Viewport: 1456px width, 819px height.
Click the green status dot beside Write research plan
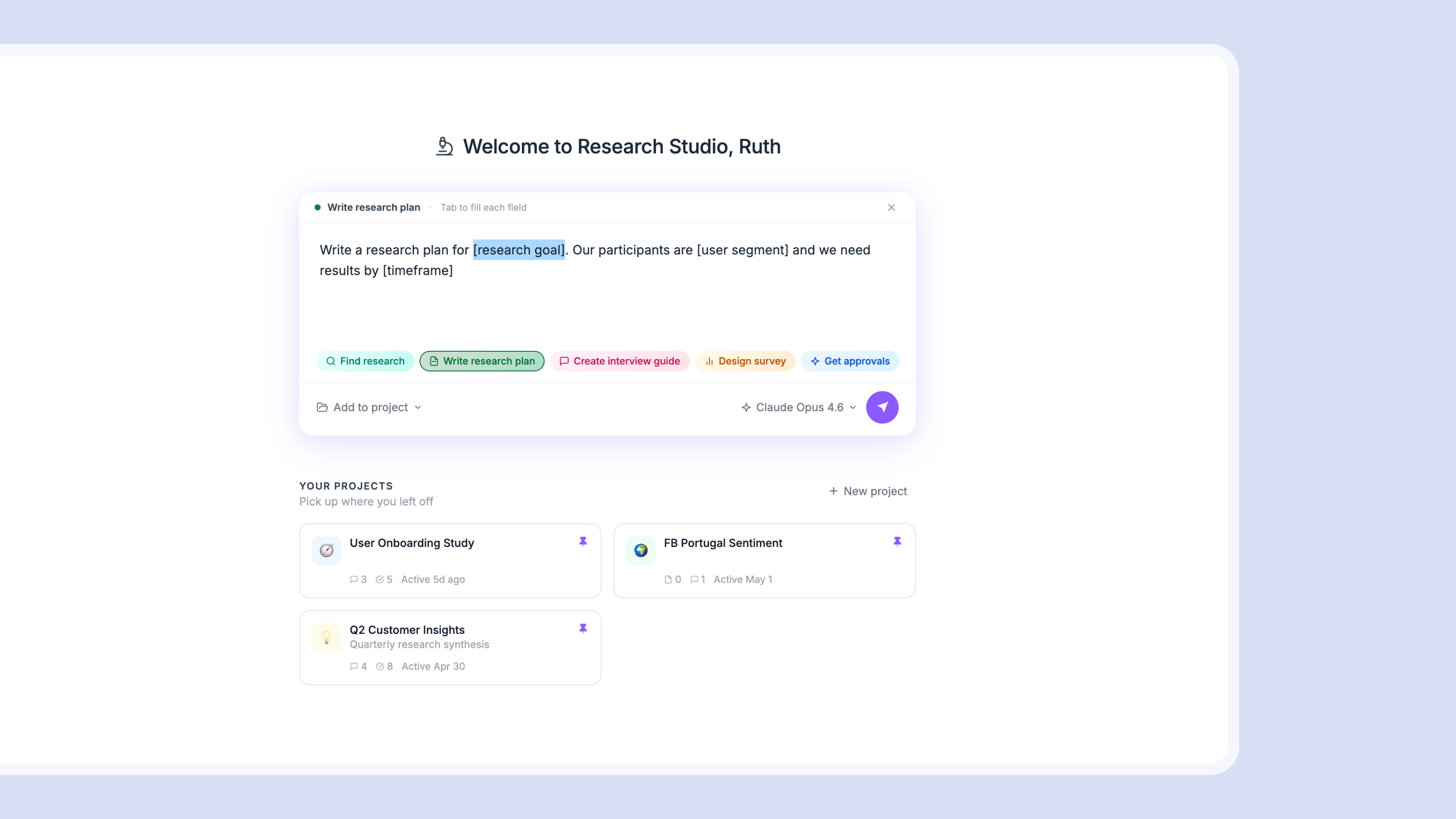[x=318, y=207]
